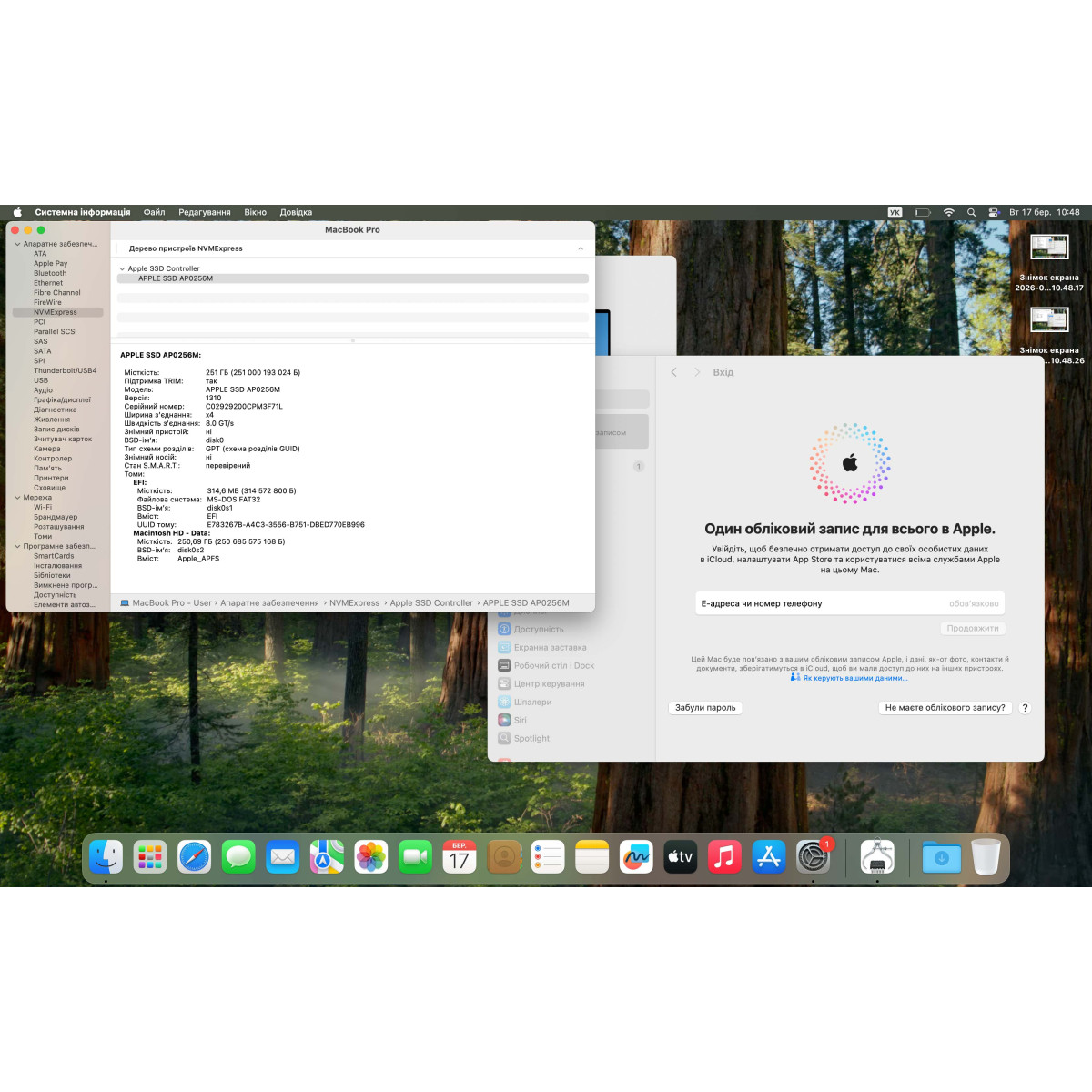This screenshot has height=1092, width=1092.
Task: Select the APPLE SSD AP0256M device row
Action: 353,278
